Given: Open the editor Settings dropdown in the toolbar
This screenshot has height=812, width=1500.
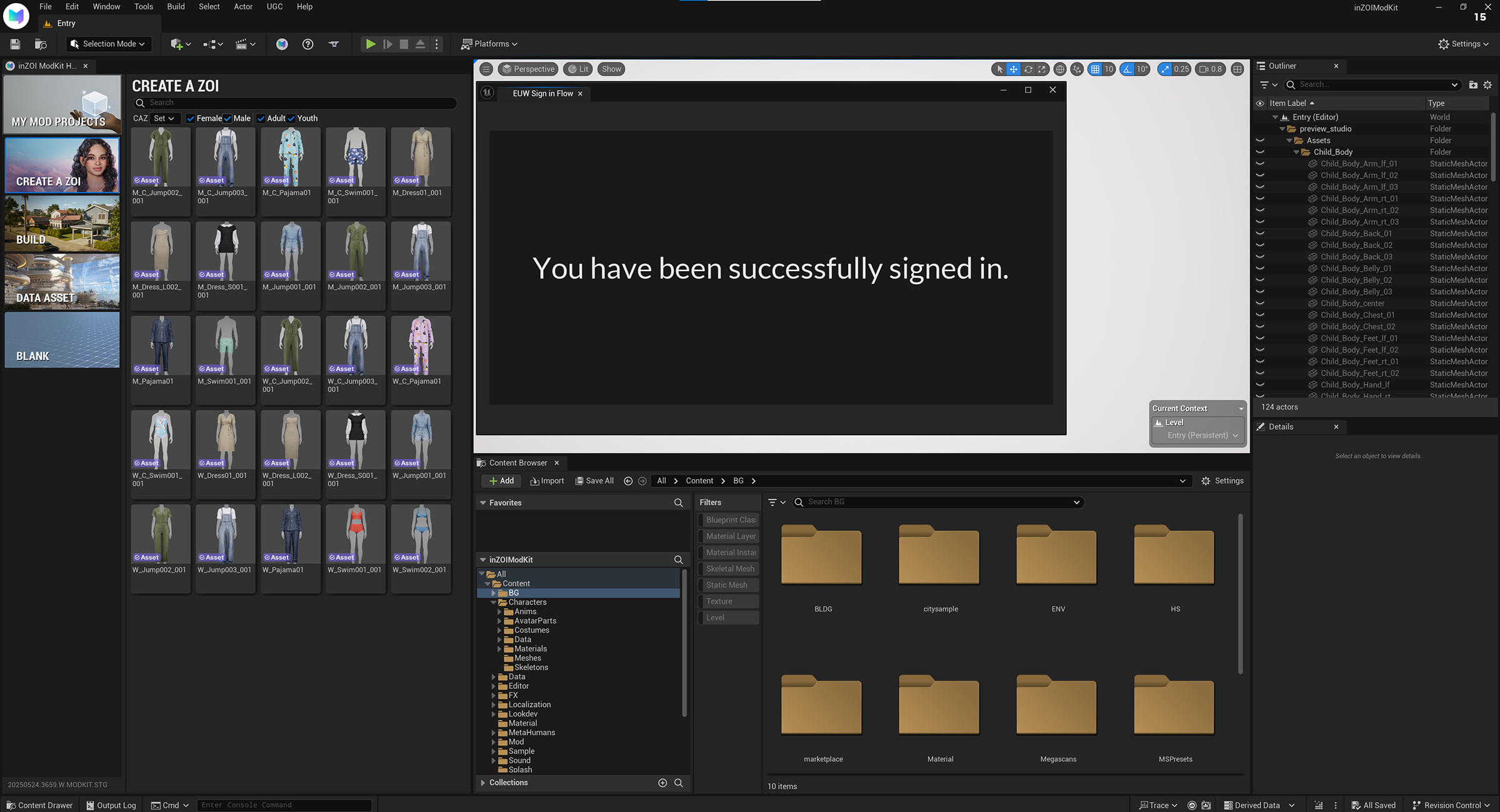Looking at the screenshot, I should pos(1463,44).
